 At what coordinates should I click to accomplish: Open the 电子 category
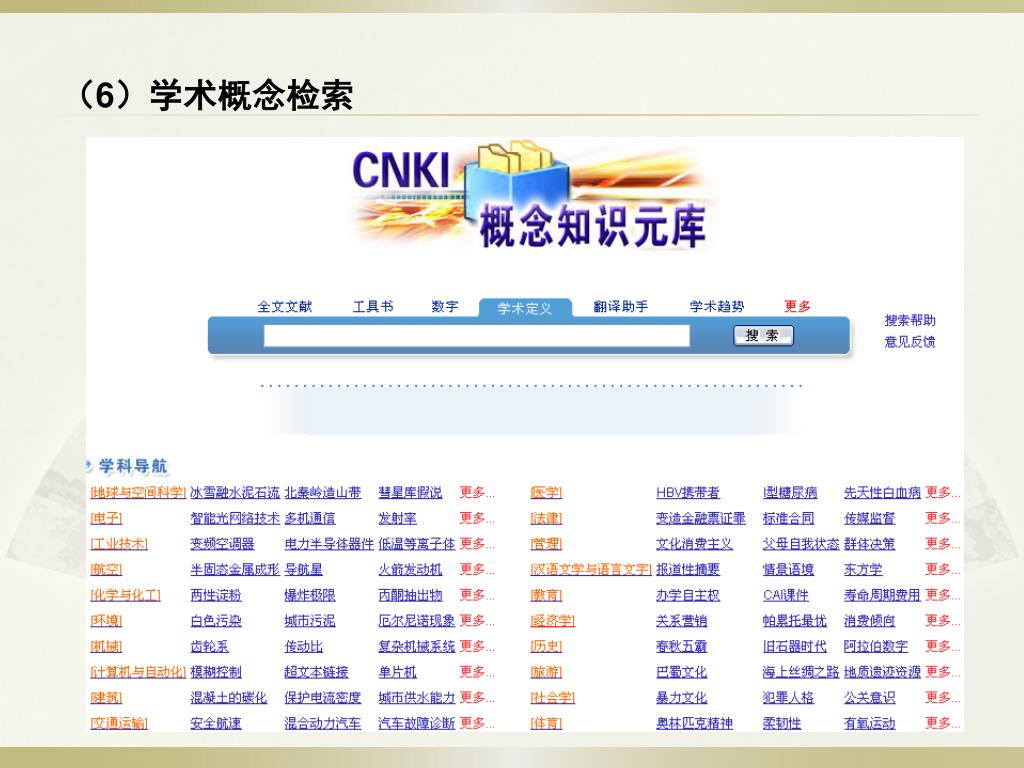pyautogui.click(x=106, y=519)
